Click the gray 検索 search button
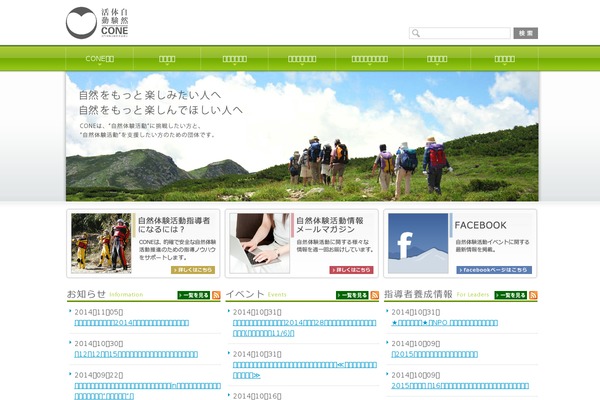 tap(525, 33)
